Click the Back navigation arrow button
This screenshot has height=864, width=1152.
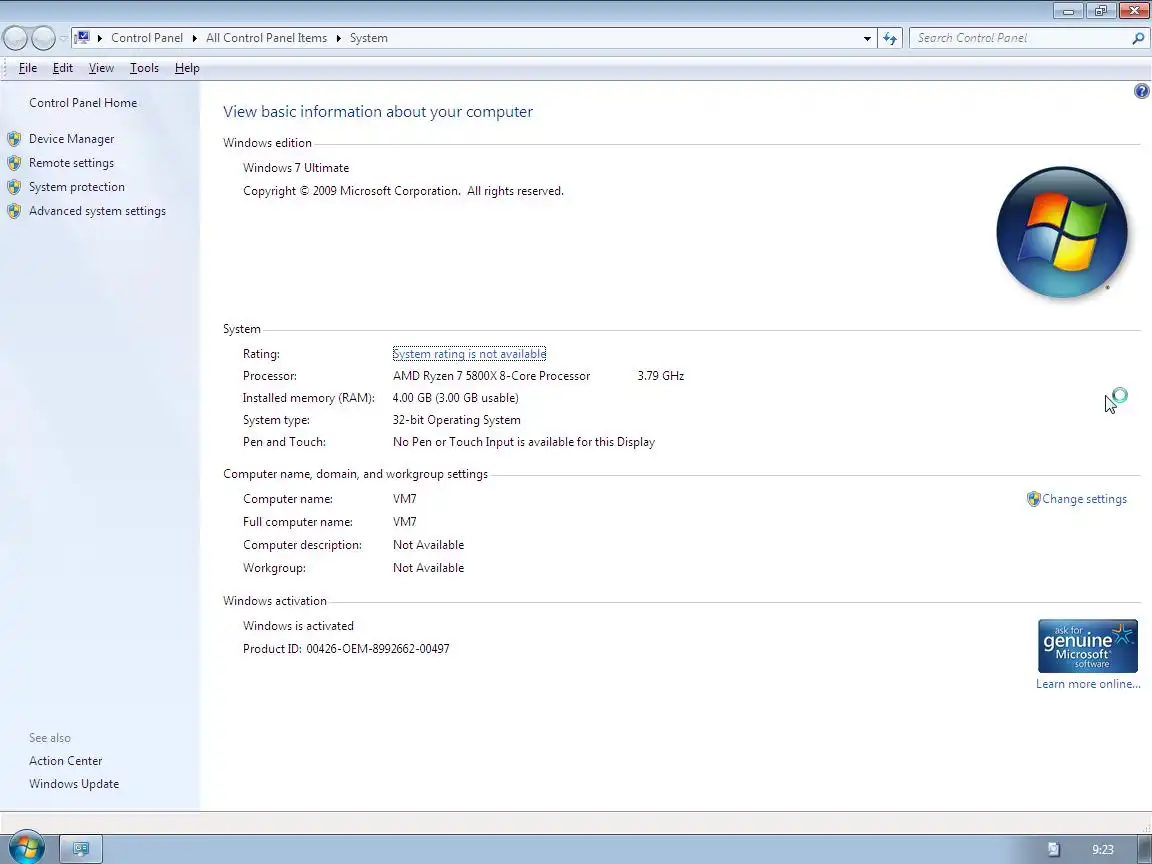[15, 38]
